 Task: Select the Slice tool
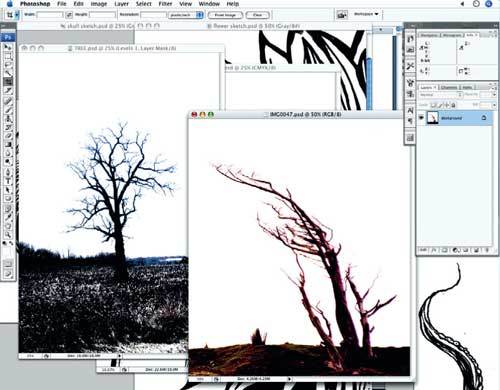point(8,90)
